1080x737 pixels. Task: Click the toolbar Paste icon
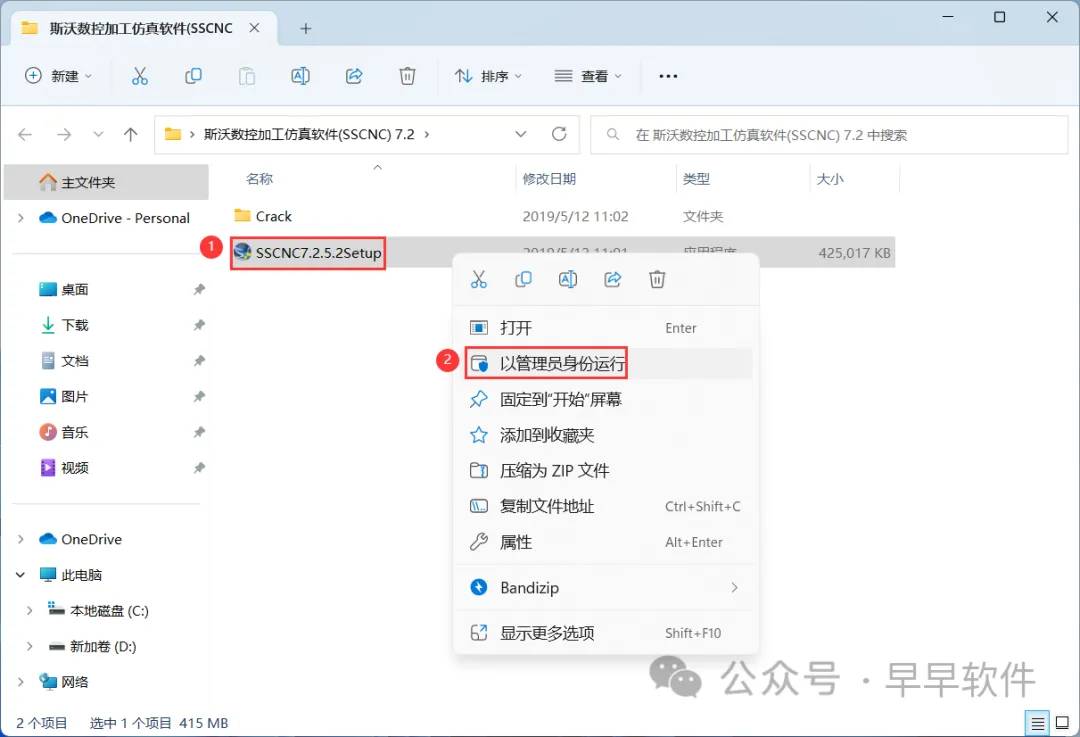pos(247,76)
